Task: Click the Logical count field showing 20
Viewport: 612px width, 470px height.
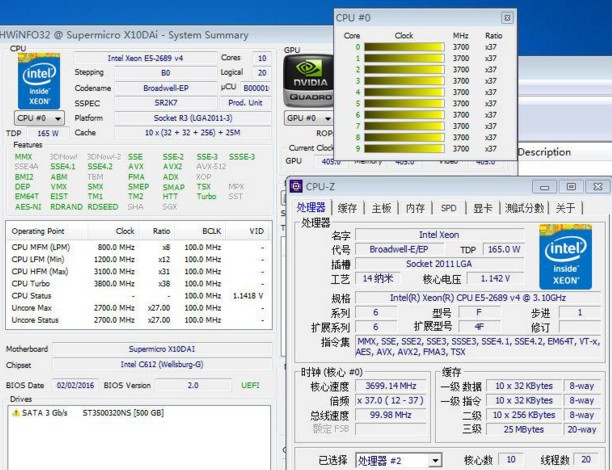Action: (x=262, y=73)
